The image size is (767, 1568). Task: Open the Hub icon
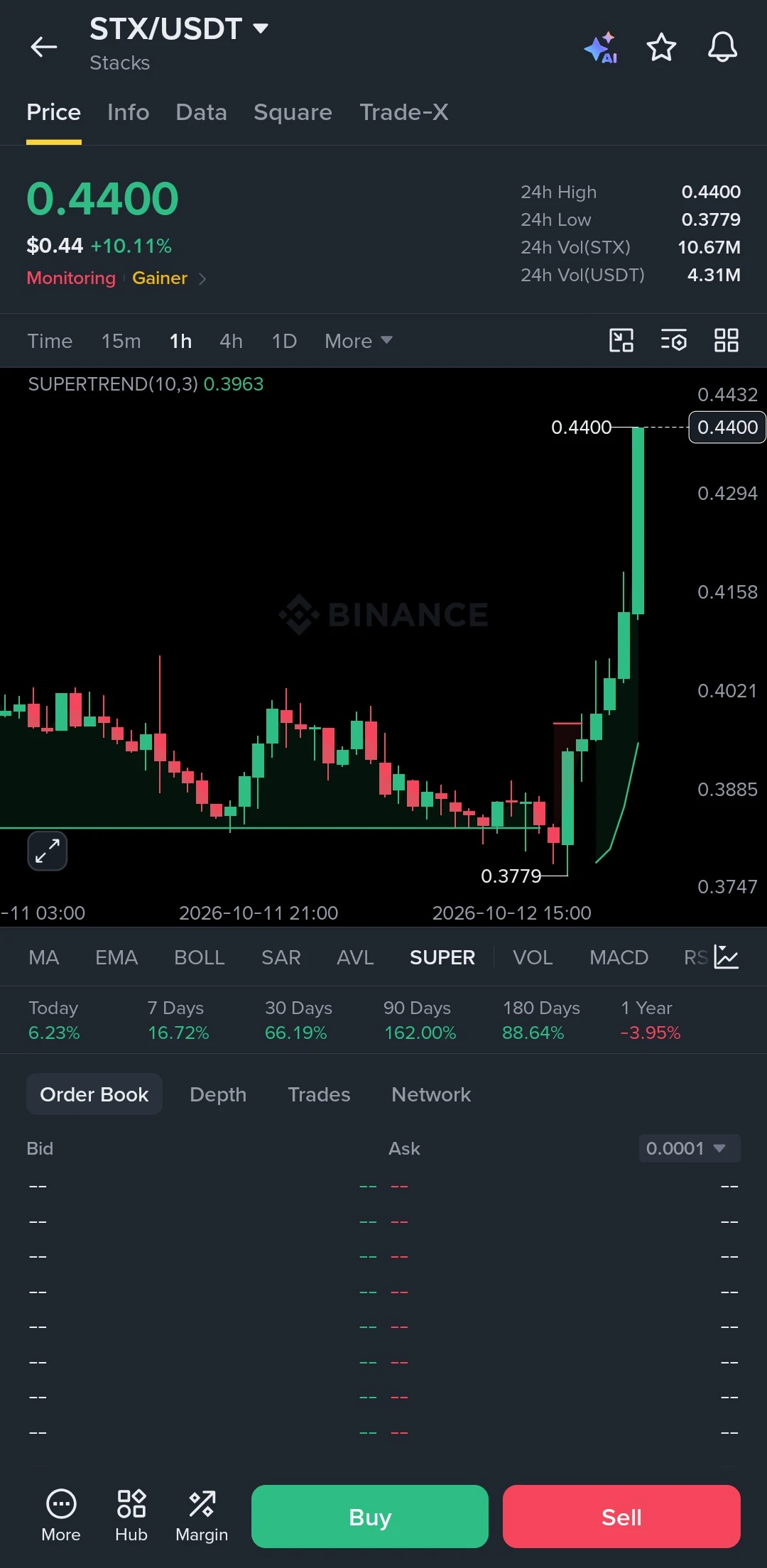tap(131, 1515)
